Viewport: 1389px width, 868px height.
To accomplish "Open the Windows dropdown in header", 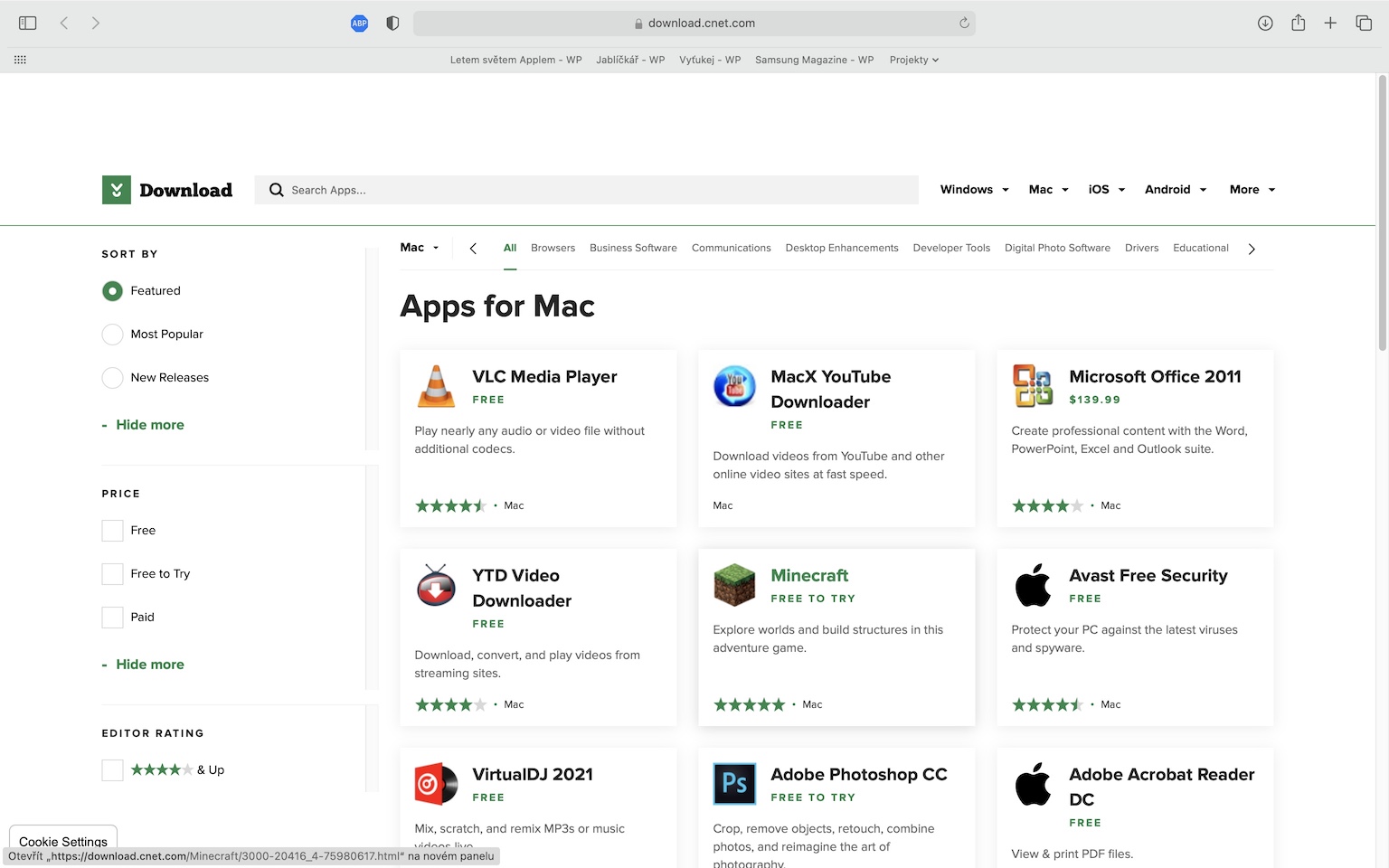I will (x=974, y=190).
